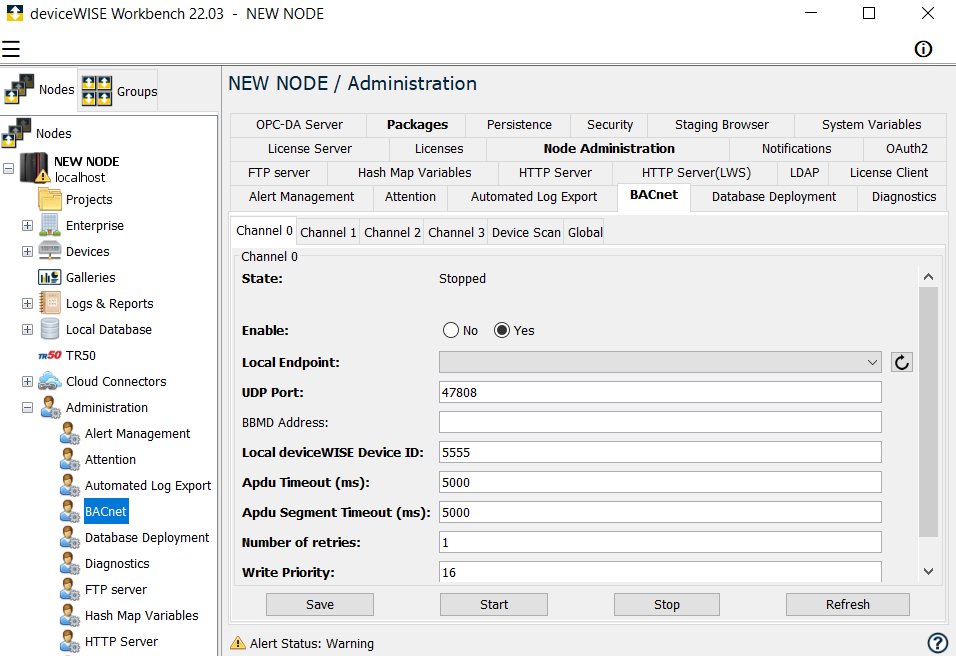Expand the Logs & Reports node
The height and width of the screenshot is (656, 956).
(27, 303)
